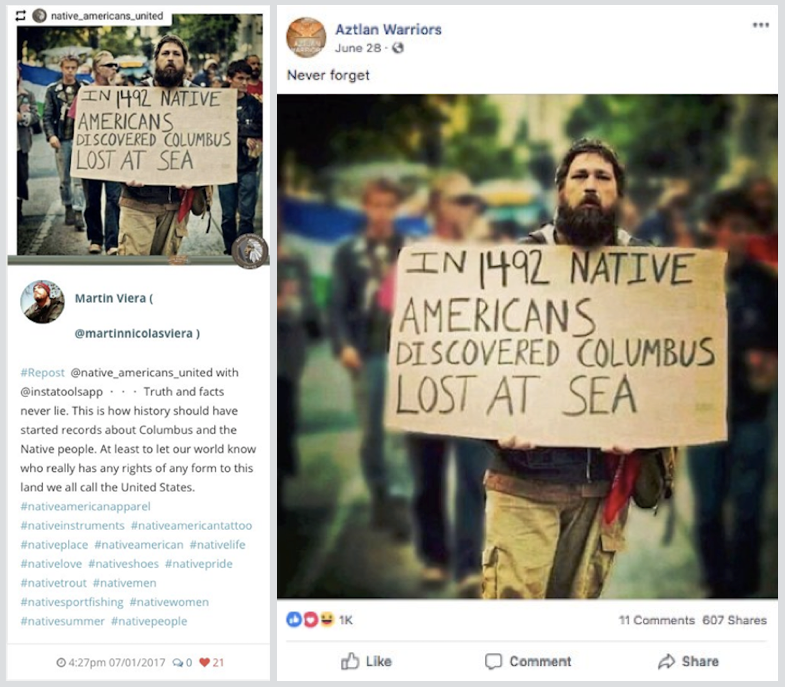Click the blue like reaction icon
The height and width of the screenshot is (687, 785).
tap(294, 620)
